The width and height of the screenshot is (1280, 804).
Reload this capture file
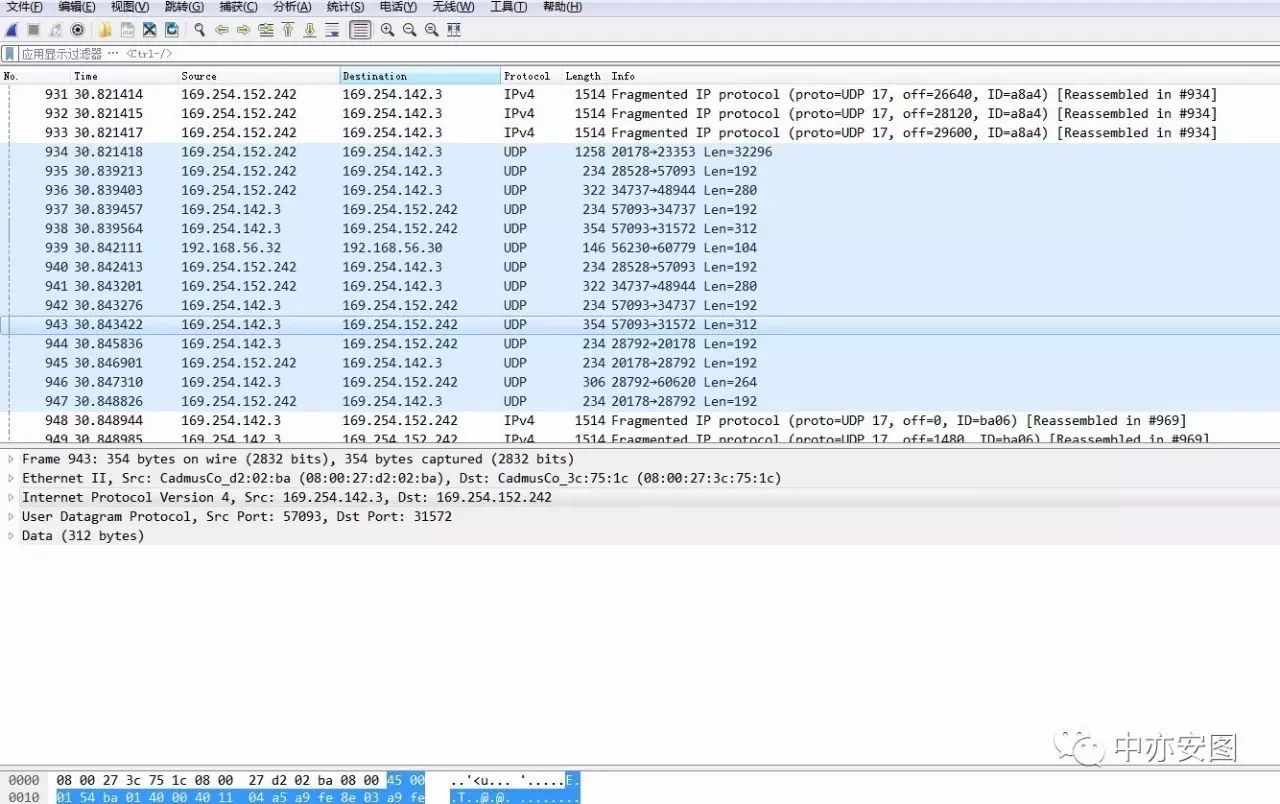coord(171,30)
